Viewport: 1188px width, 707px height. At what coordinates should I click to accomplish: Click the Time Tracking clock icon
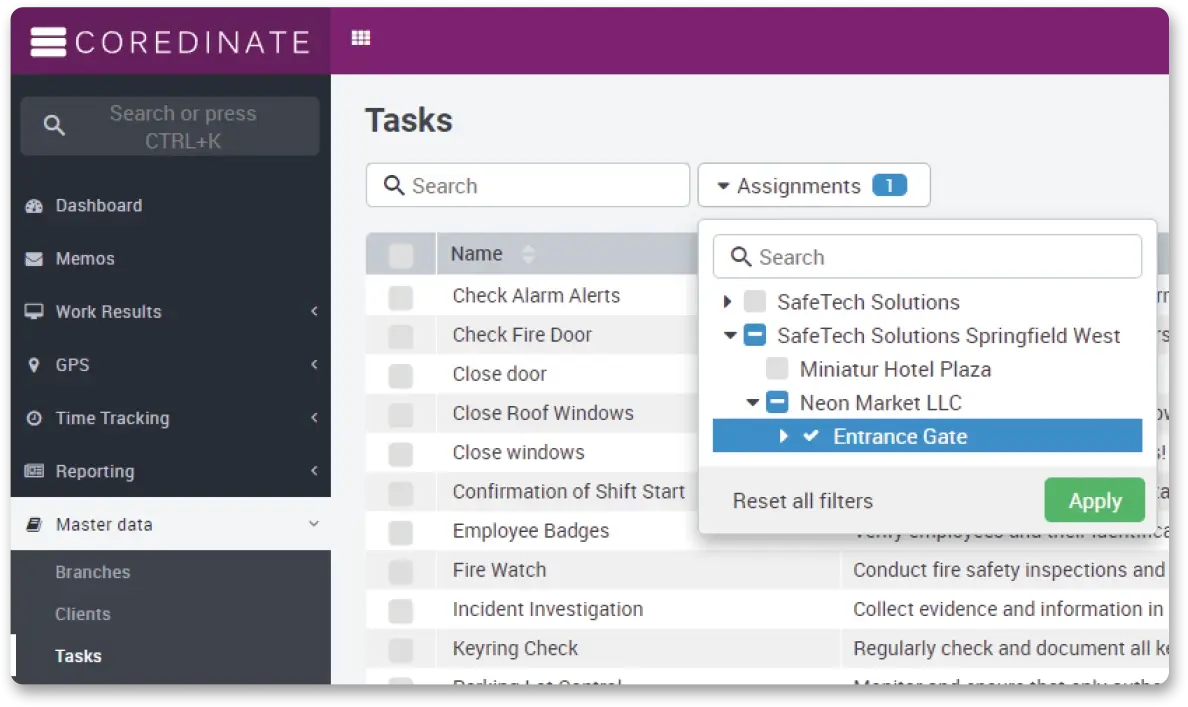[35, 418]
